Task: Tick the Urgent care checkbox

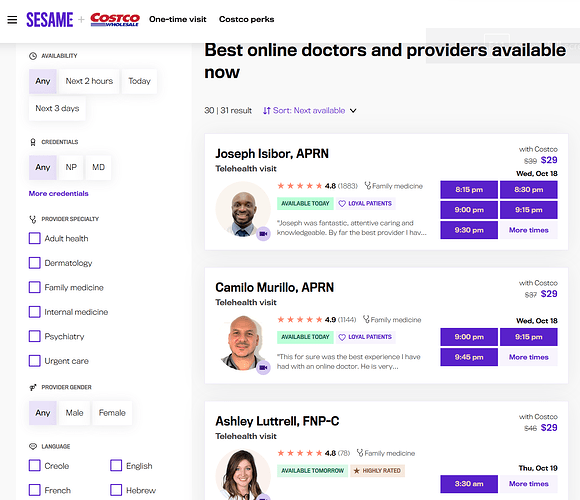Action: coord(35,361)
